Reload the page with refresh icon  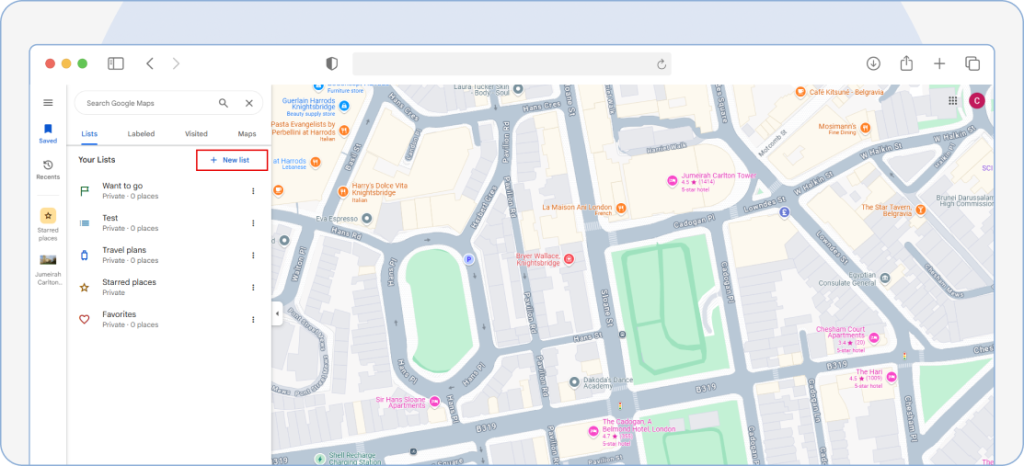point(661,64)
